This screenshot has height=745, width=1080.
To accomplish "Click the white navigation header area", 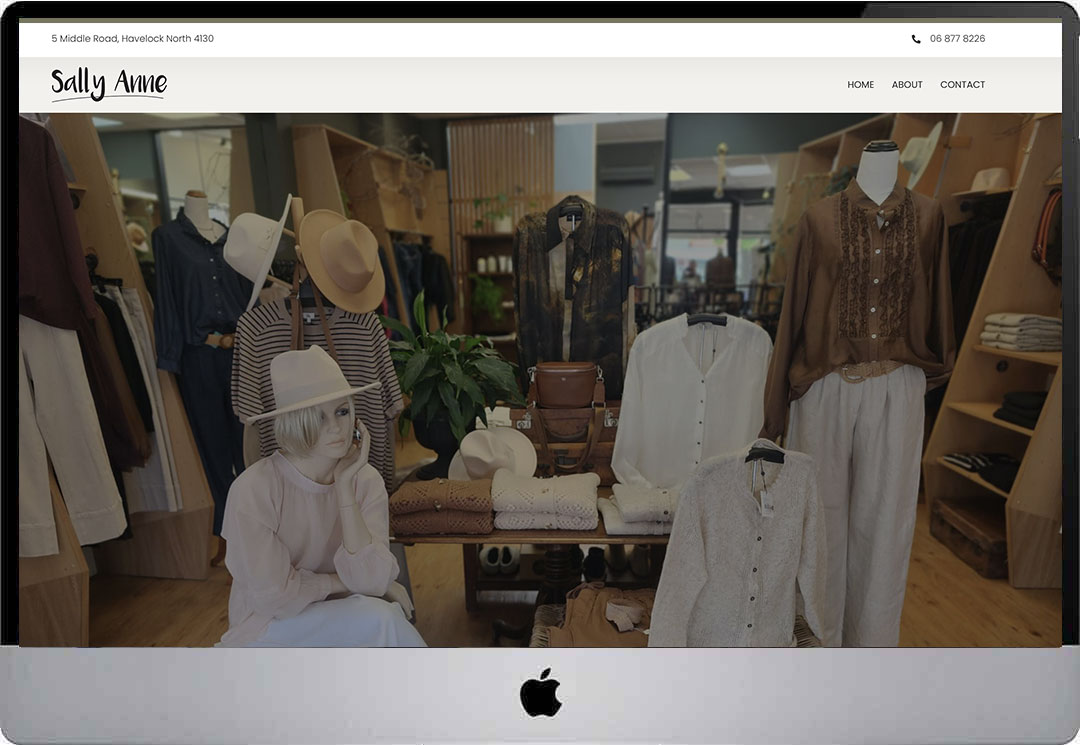I will coord(540,84).
